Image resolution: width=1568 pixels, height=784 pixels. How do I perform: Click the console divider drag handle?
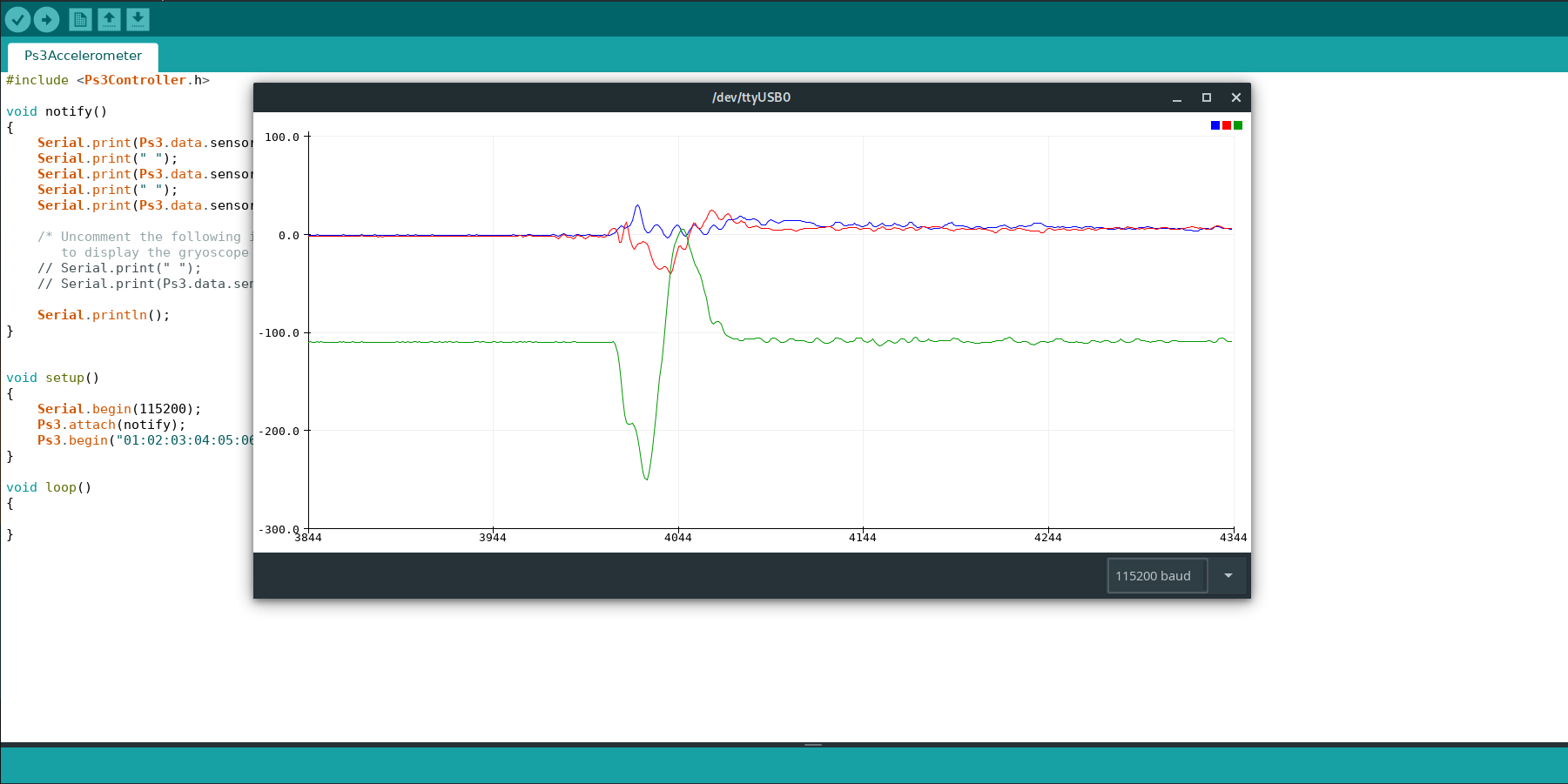813,745
